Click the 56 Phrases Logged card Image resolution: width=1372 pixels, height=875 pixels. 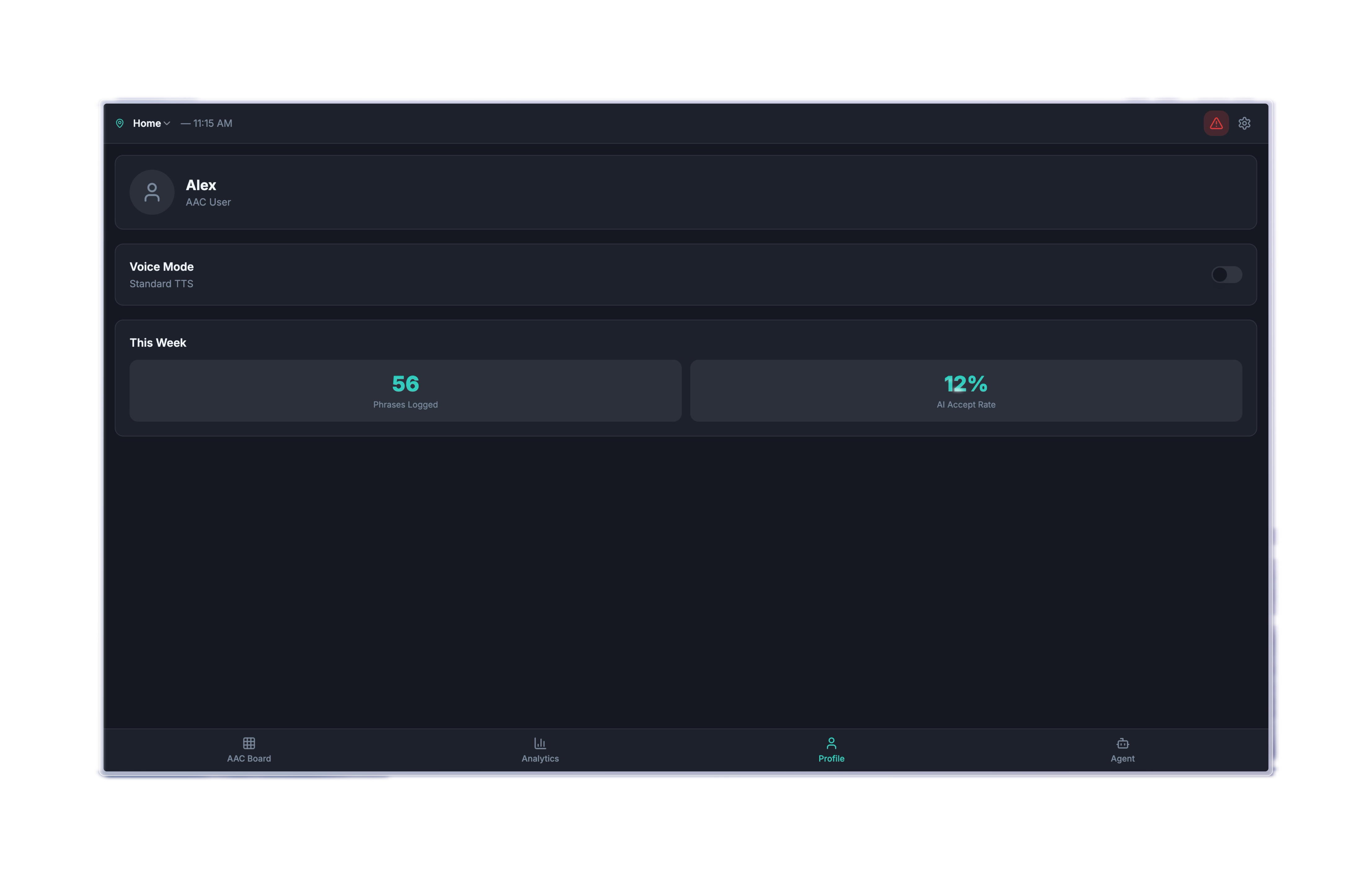[x=405, y=390]
